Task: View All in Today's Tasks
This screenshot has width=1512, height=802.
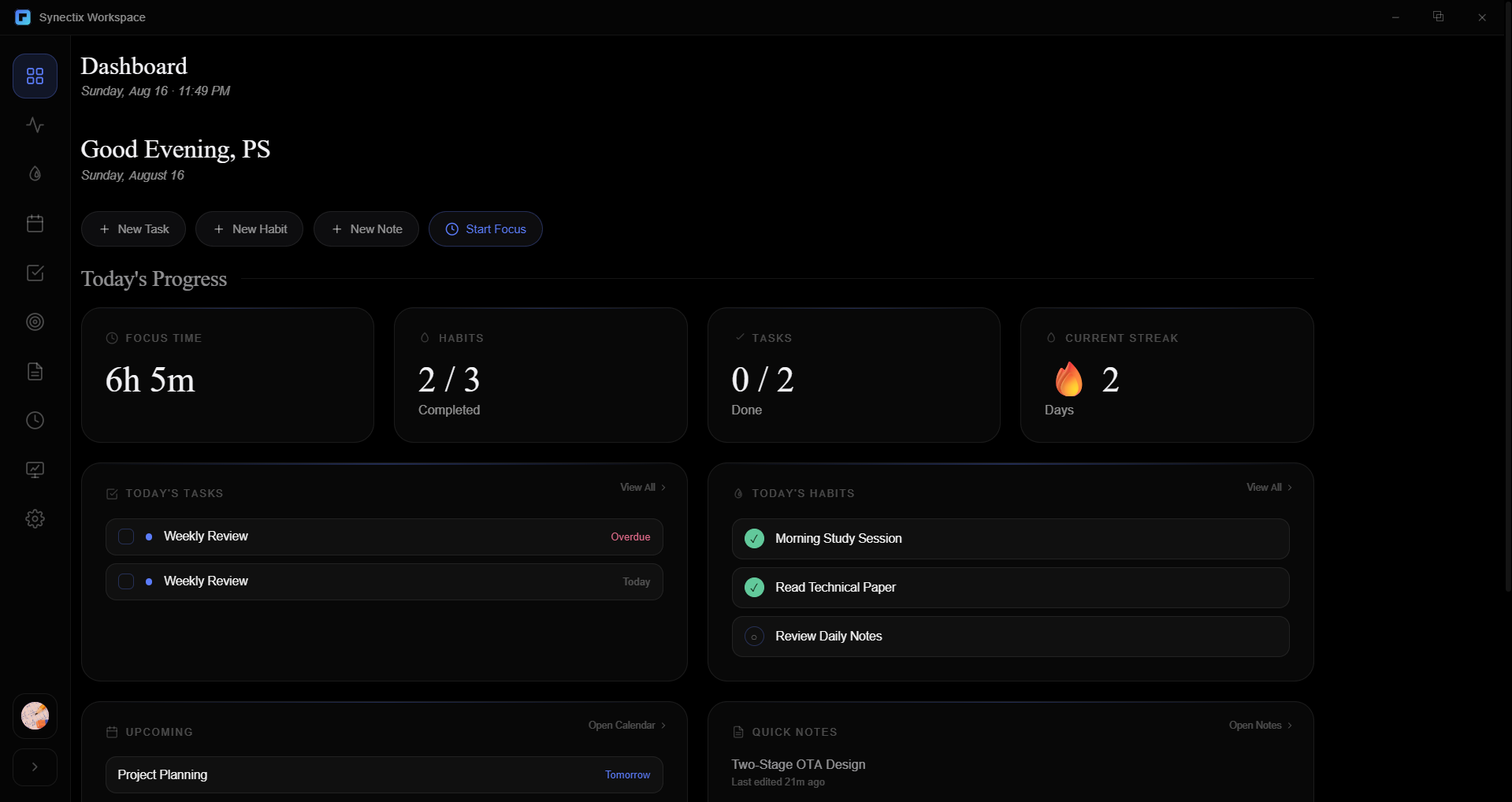Action: click(x=643, y=488)
